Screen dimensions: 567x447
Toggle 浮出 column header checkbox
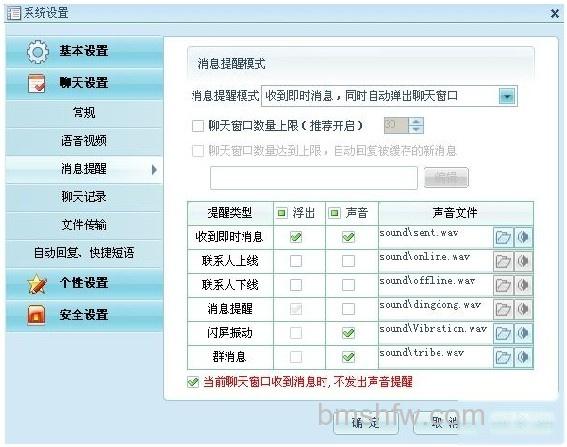[282, 213]
